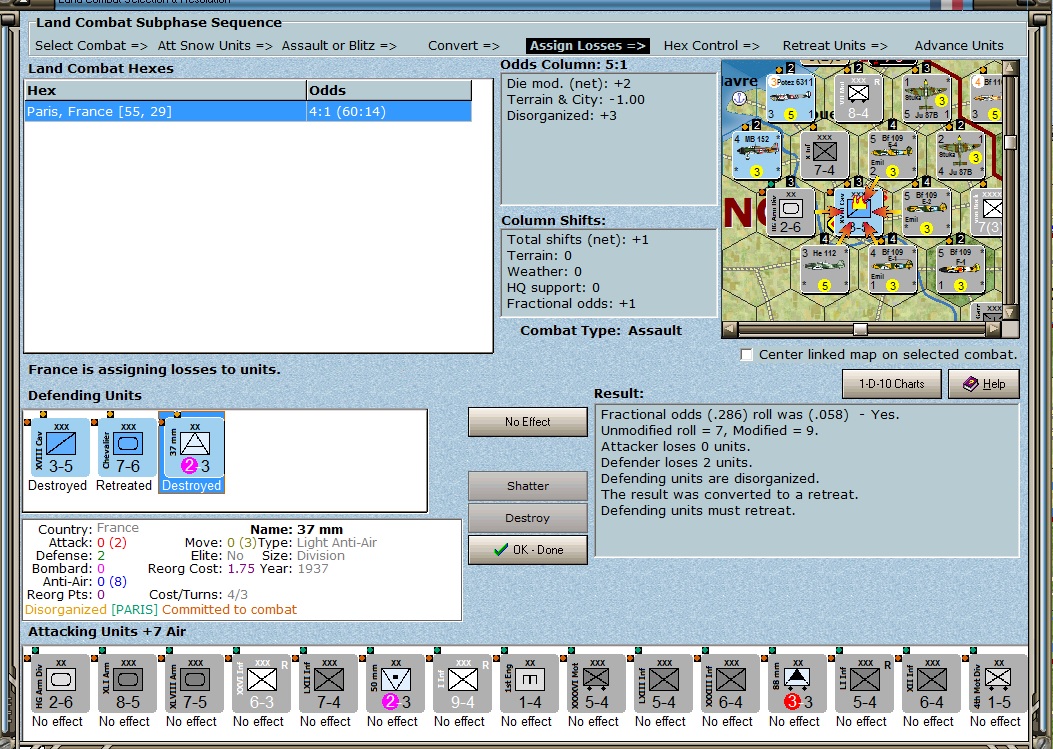Image resolution: width=1053 pixels, height=749 pixels.
Task: Click the Destroy button
Action: coord(528,518)
